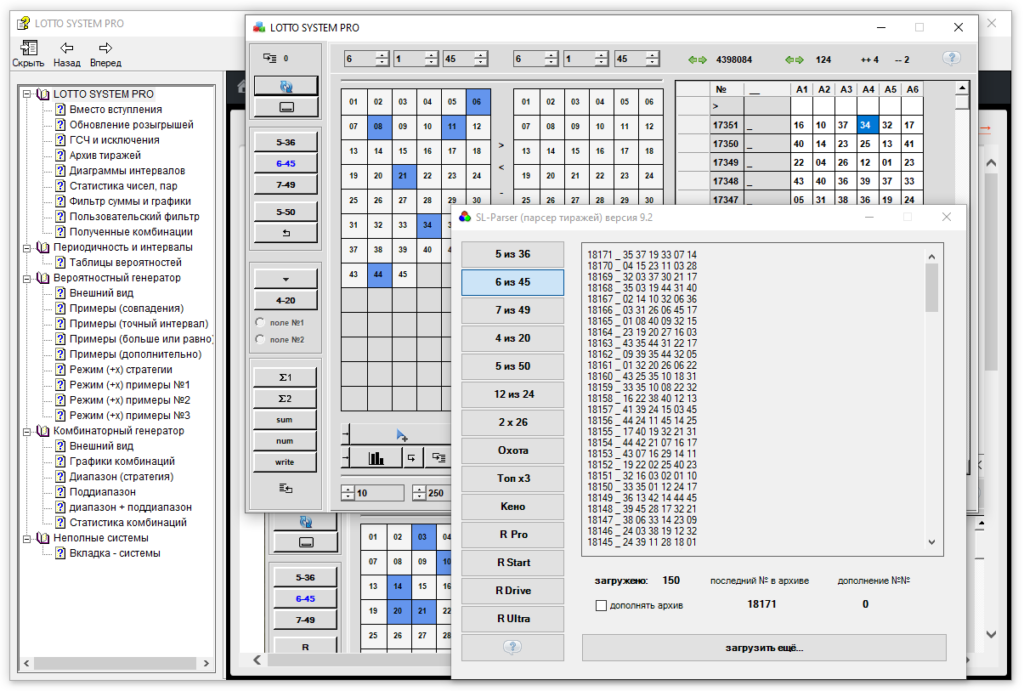Screen dimensions: 1024x691
Task: Collapse Вероятностный генератор tree node
Action: (27, 278)
